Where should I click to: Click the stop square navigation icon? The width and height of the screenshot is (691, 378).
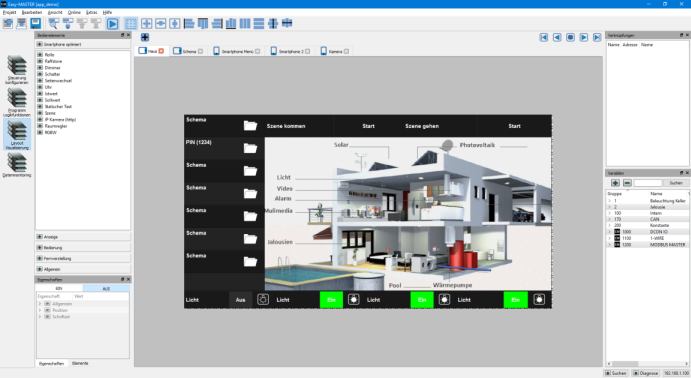coord(570,37)
